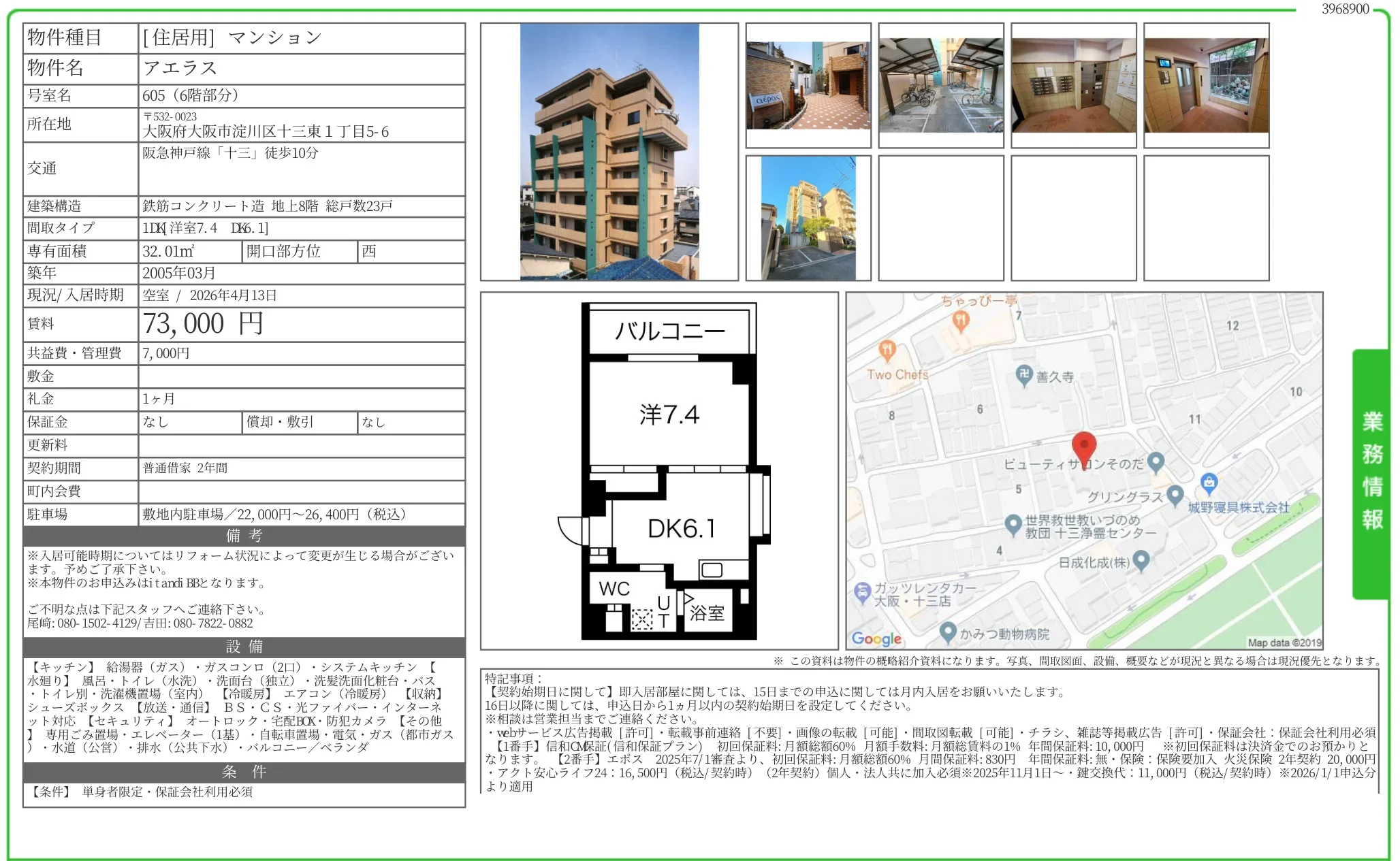Click the green 業務情報 side tab

pyautogui.click(x=1371, y=472)
